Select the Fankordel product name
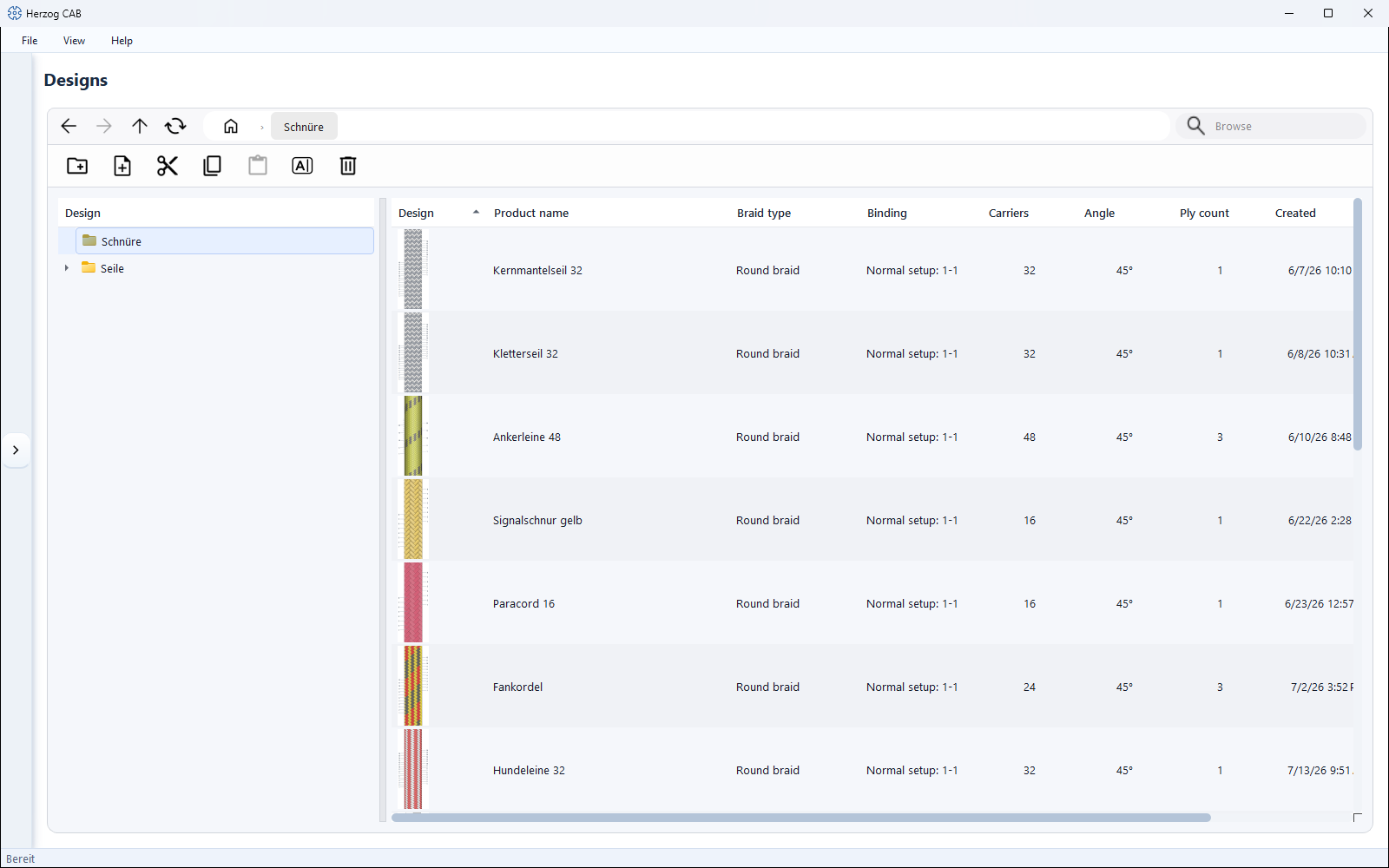This screenshot has width=1389, height=868. pos(517,687)
